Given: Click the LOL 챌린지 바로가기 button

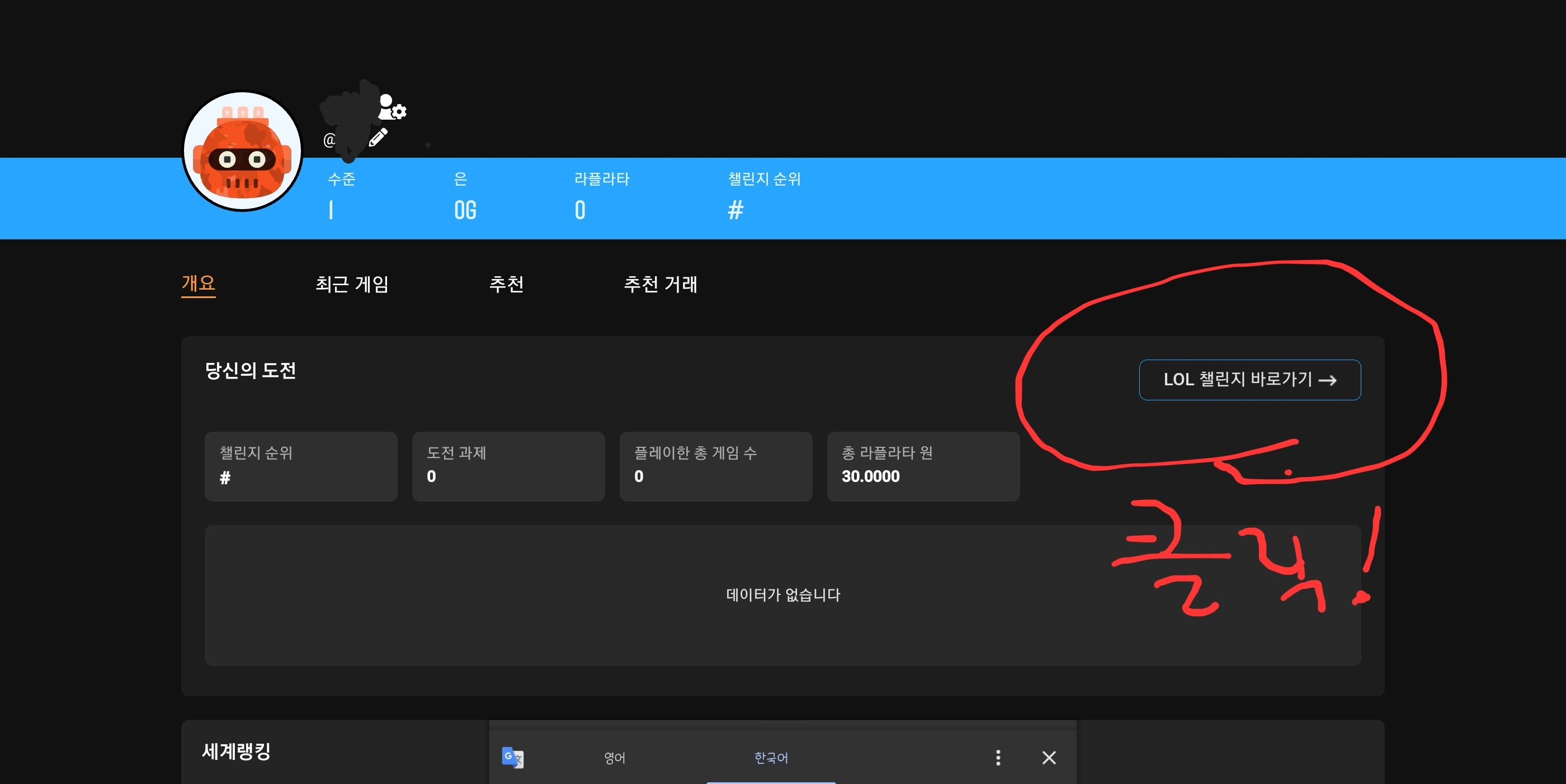Looking at the screenshot, I should pyautogui.click(x=1249, y=379).
